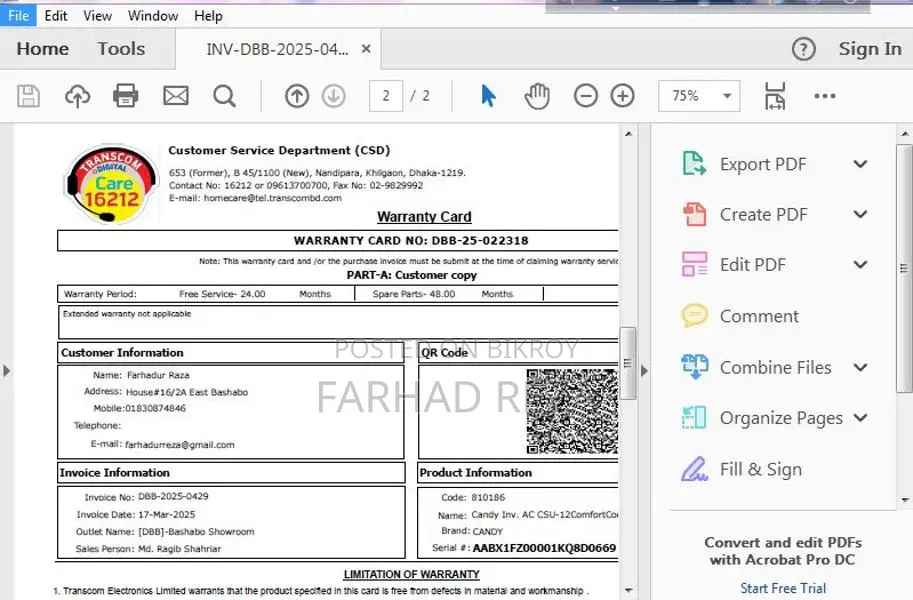Upload file to cloud icon
The width and height of the screenshot is (913, 600).
77,96
